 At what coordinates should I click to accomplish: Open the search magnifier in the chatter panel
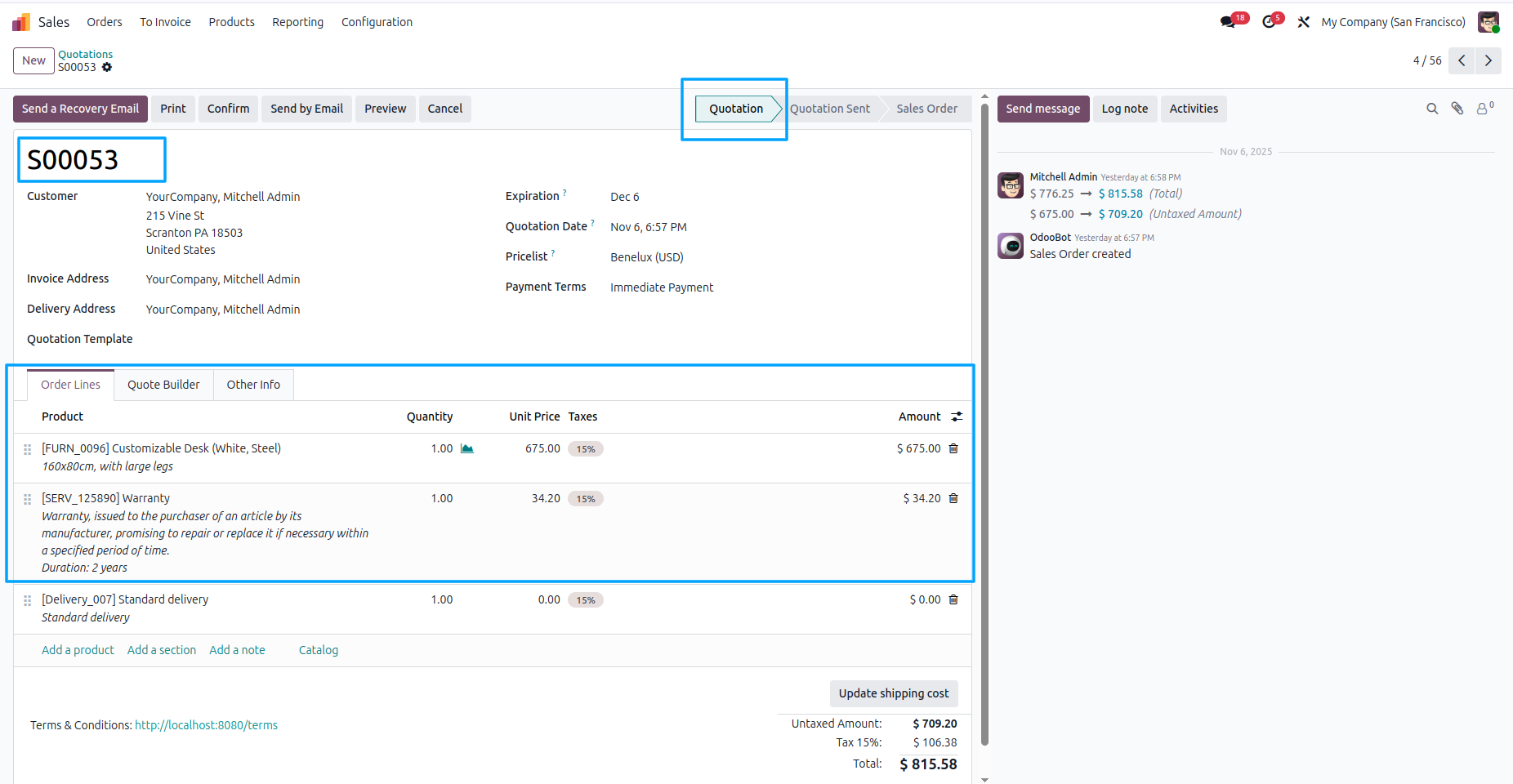[x=1432, y=108]
